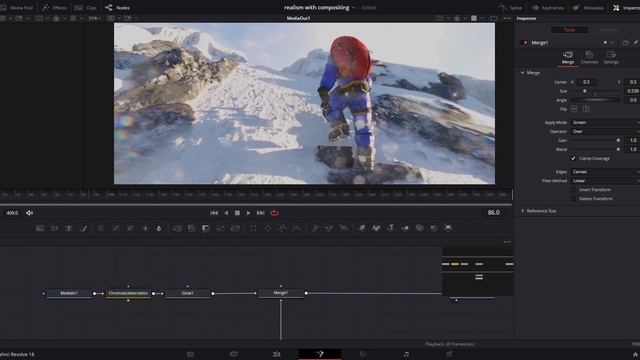
Task: Open the Spline editor panel
Action: pos(511,8)
